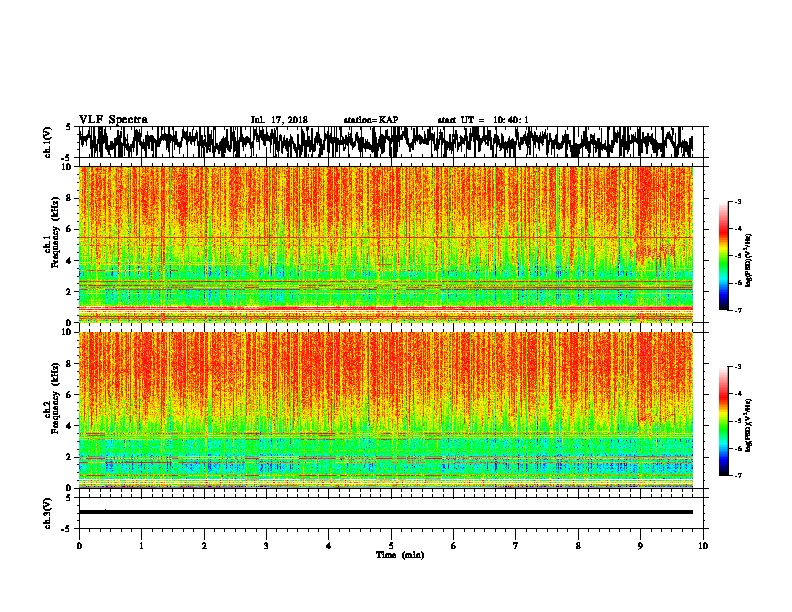
Task: Click the "5" tick on the time axis
Action: (x=391, y=546)
